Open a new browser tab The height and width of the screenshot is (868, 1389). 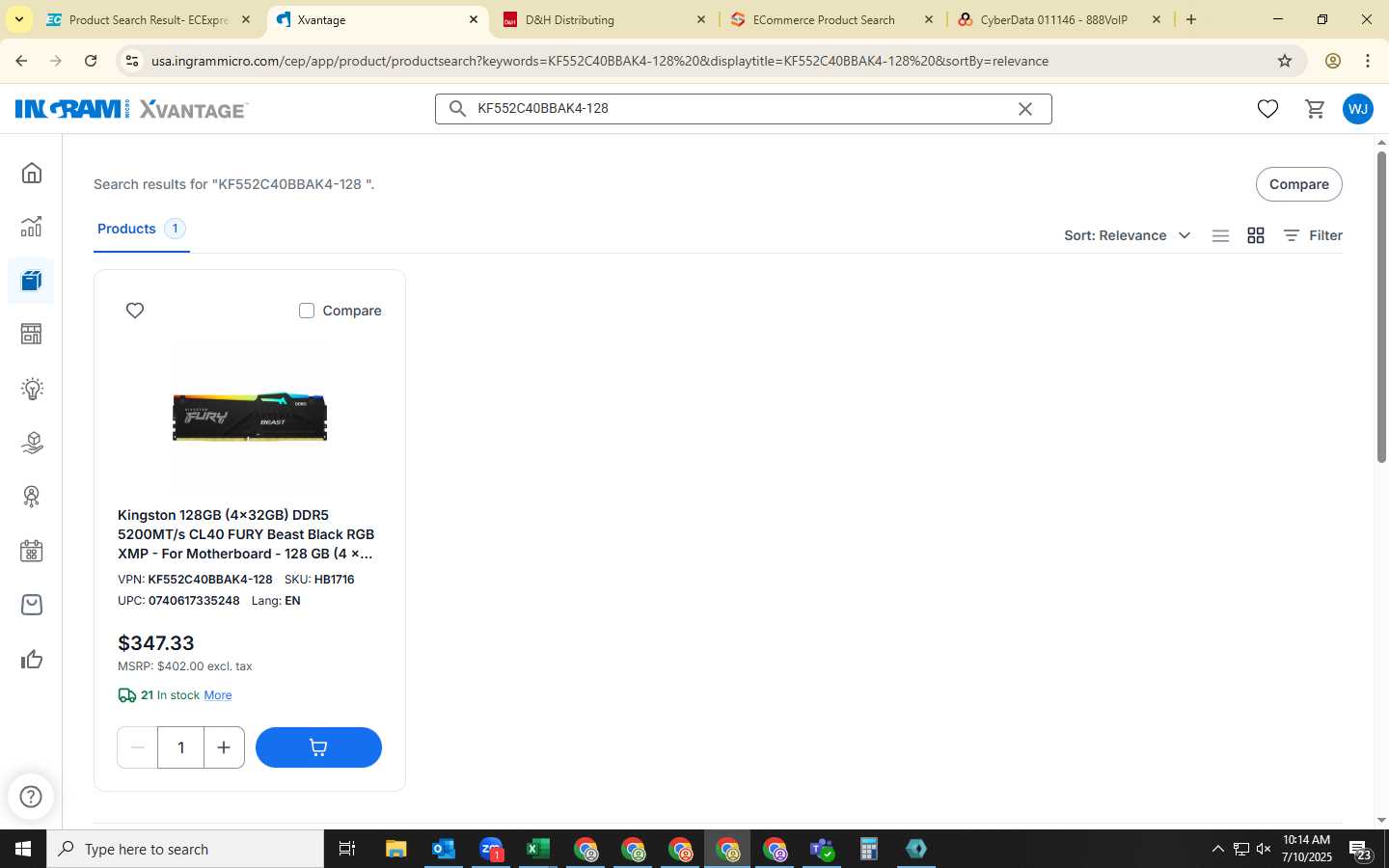pyautogui.click(x=1191, y=19)
